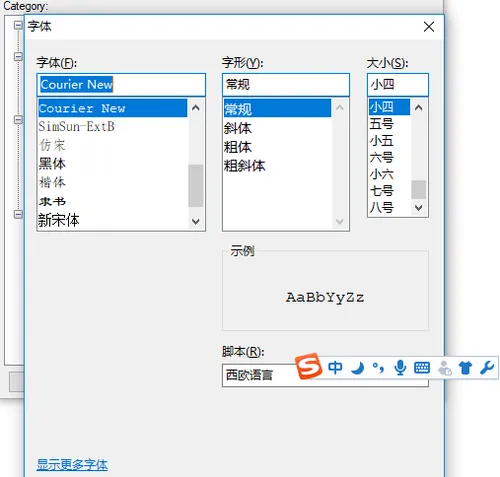Select 粗斜体 font style

point(277,166)
